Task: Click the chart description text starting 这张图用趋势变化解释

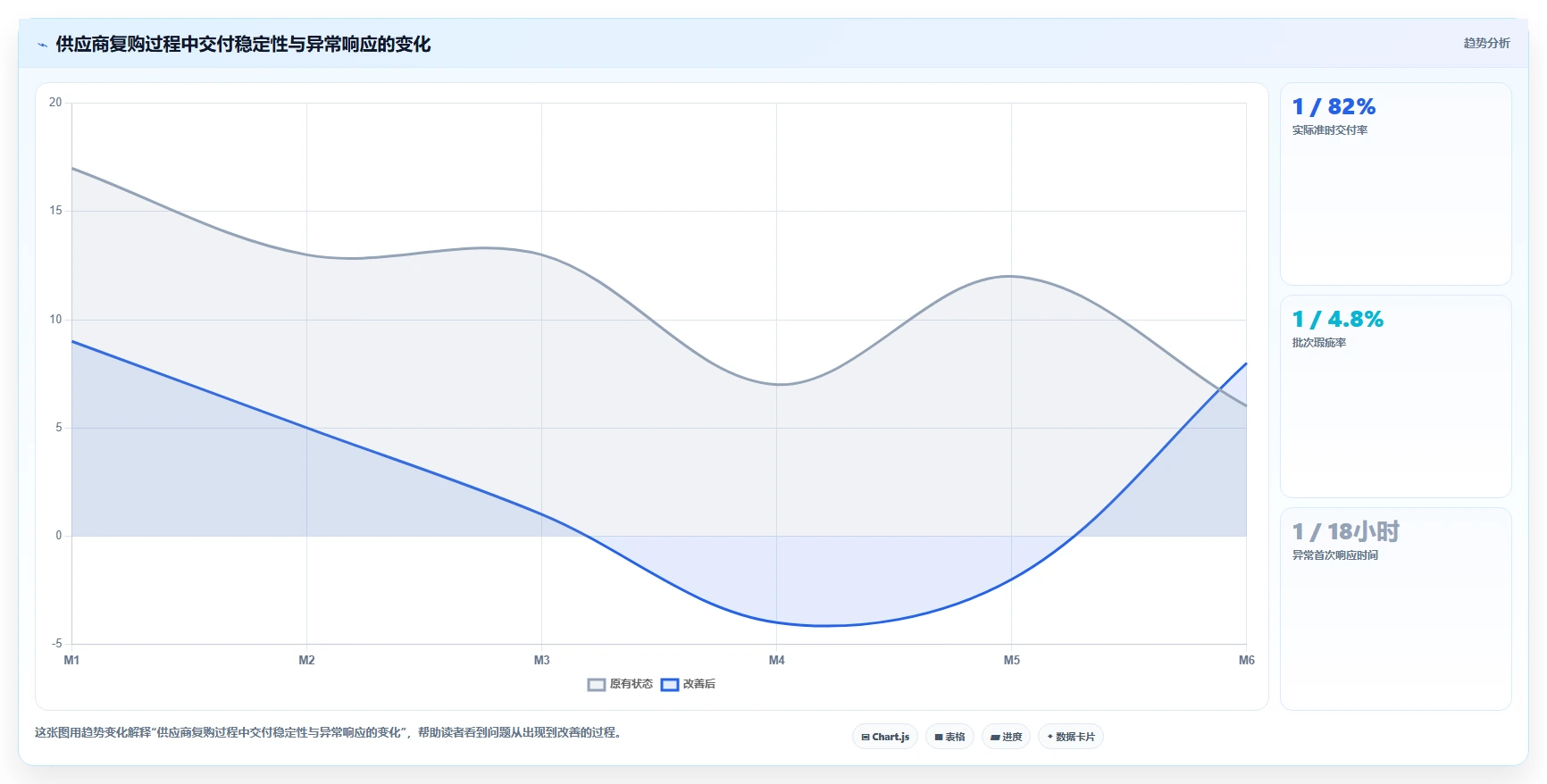Action: [330, 732]
